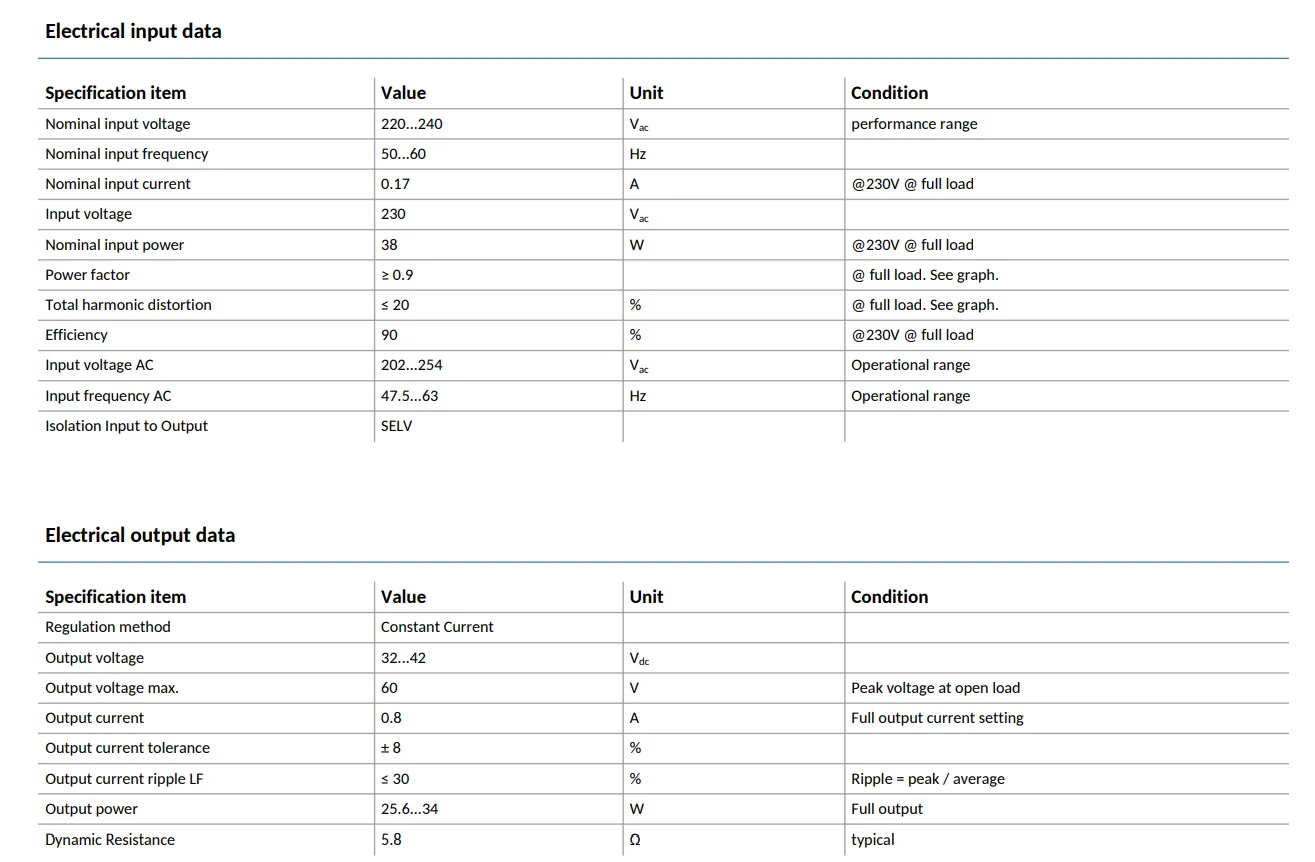Click the Ripple = peak / average condition
Image resolution: width=1315 pixels, height=862 pixels.
tap(928, 779)
